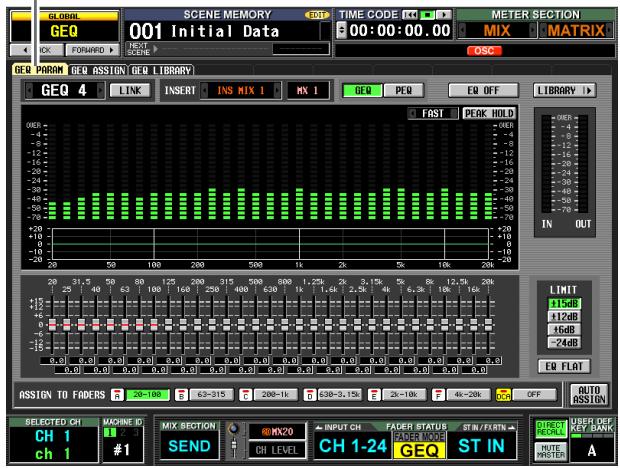The height and width of the screenshot is (468, 620).
Task: Select the -24dB limit option
Action: coord(564,343)
